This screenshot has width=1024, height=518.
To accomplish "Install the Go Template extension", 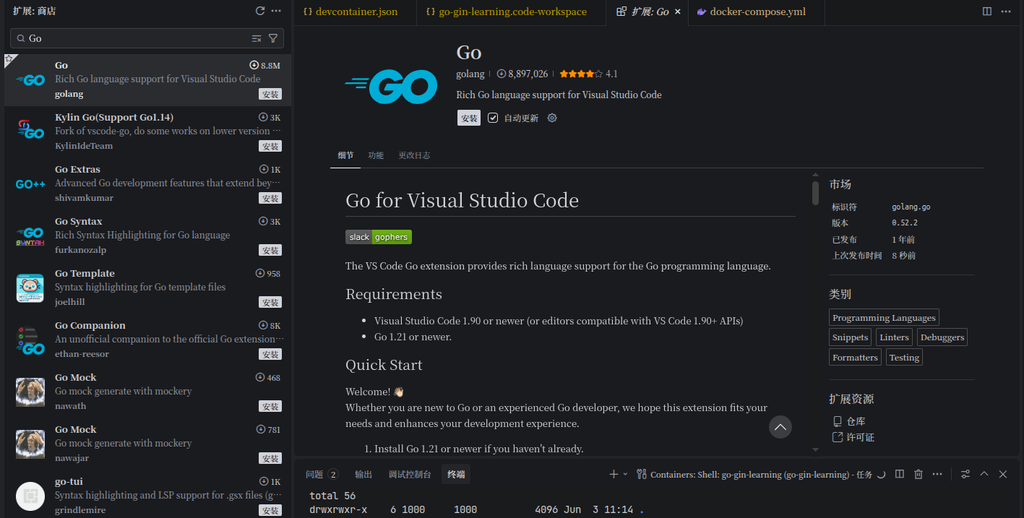I will [270, 302].
